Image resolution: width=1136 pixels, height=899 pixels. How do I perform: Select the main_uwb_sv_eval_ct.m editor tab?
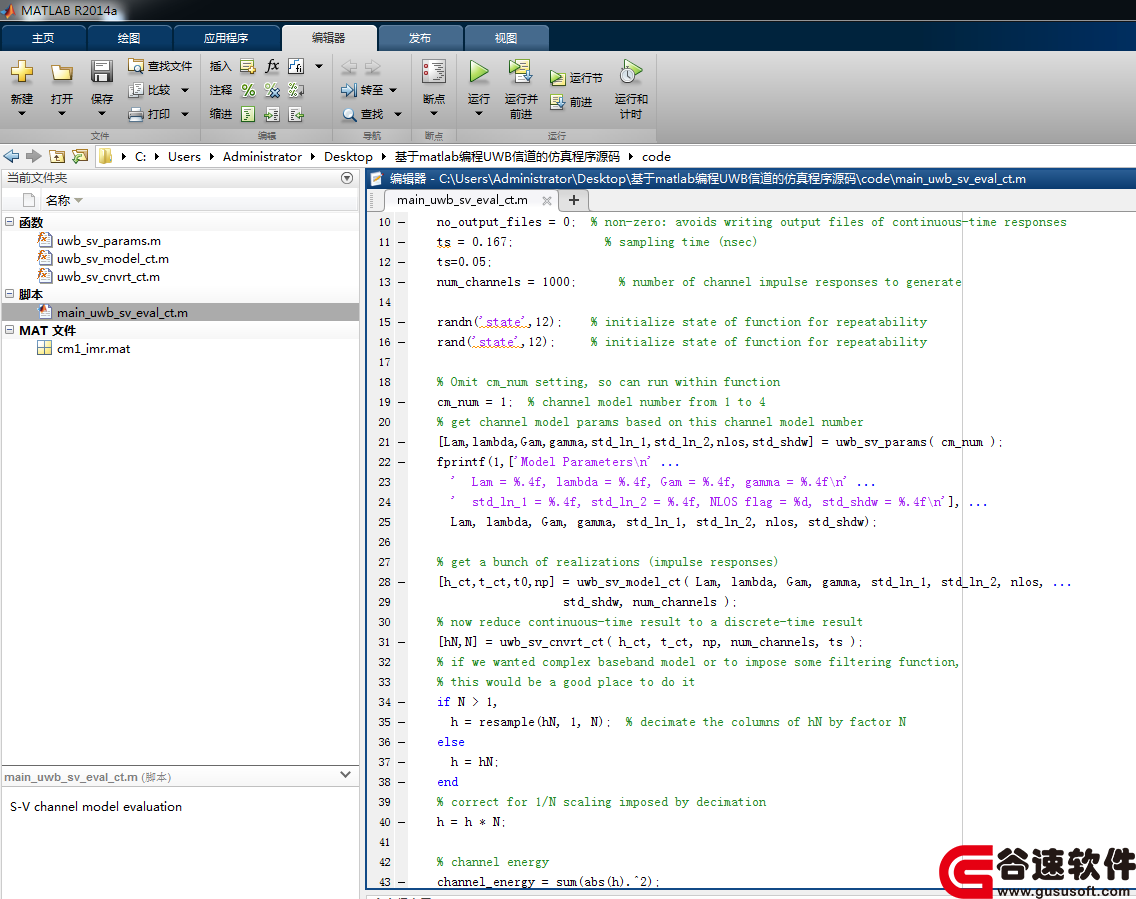tap(462, 200)
